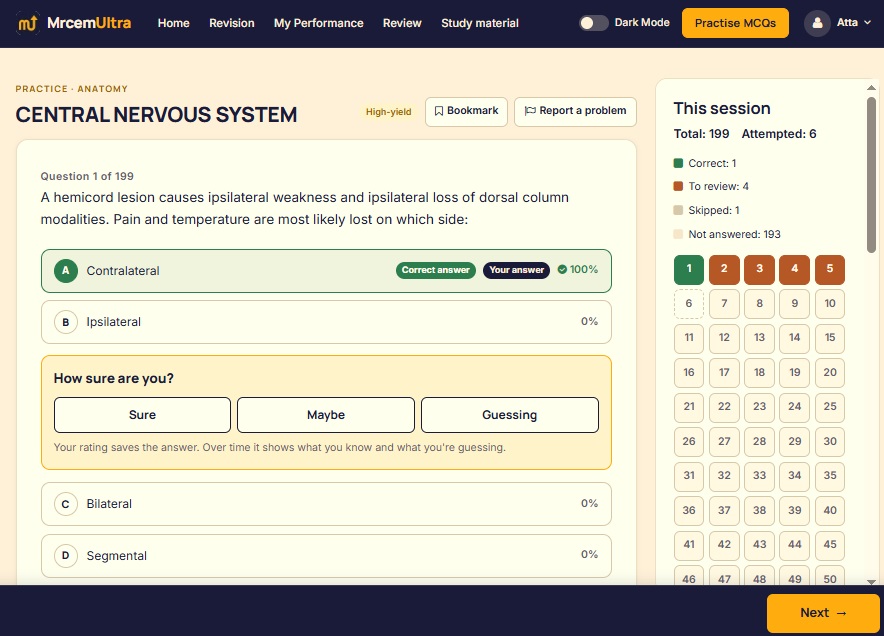Rate confidence as Maybe
Image resolution: width=884 pixels, height=636 pixels.
point(326,415)
